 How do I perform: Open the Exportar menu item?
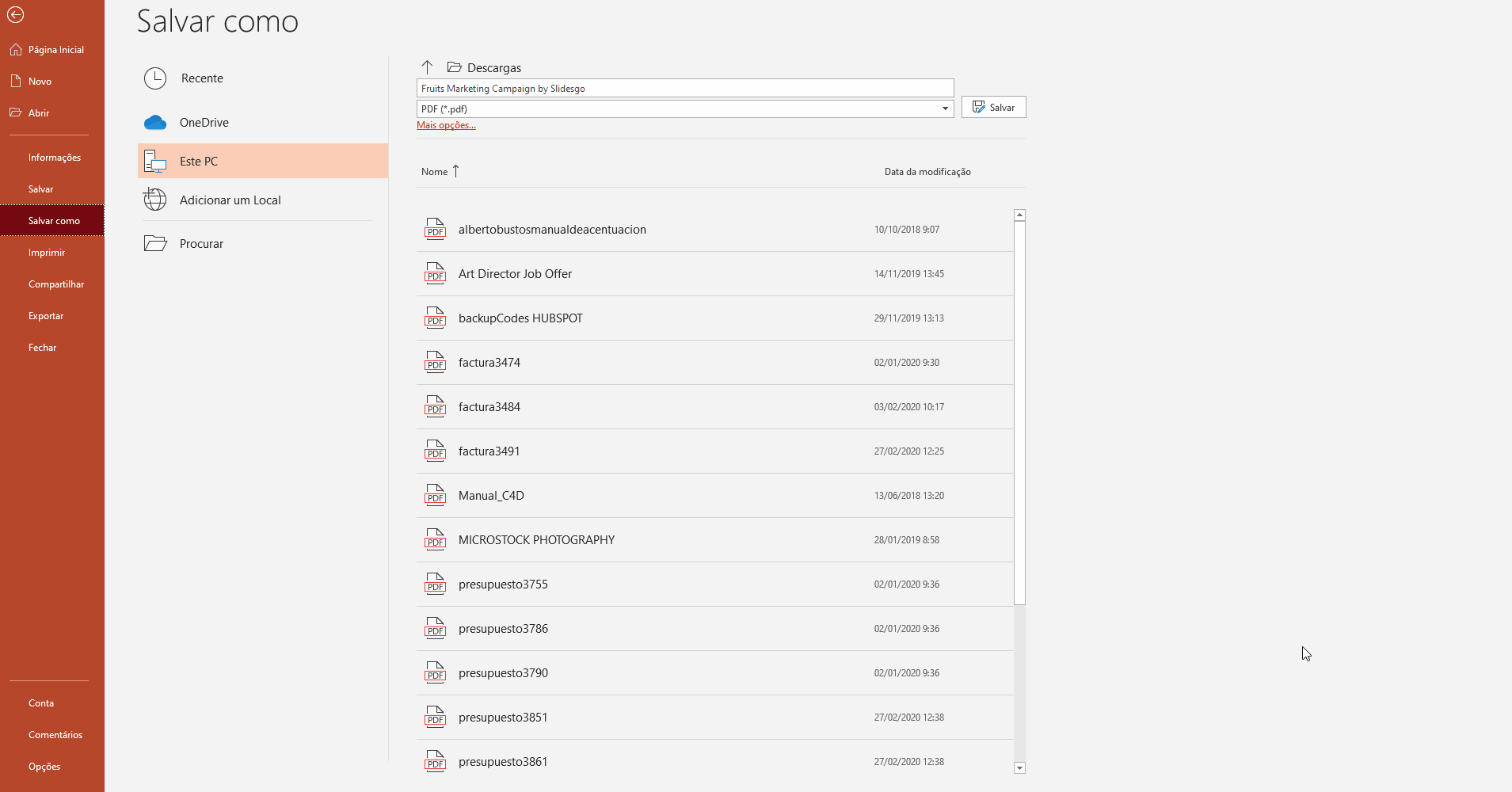[51, 316]
